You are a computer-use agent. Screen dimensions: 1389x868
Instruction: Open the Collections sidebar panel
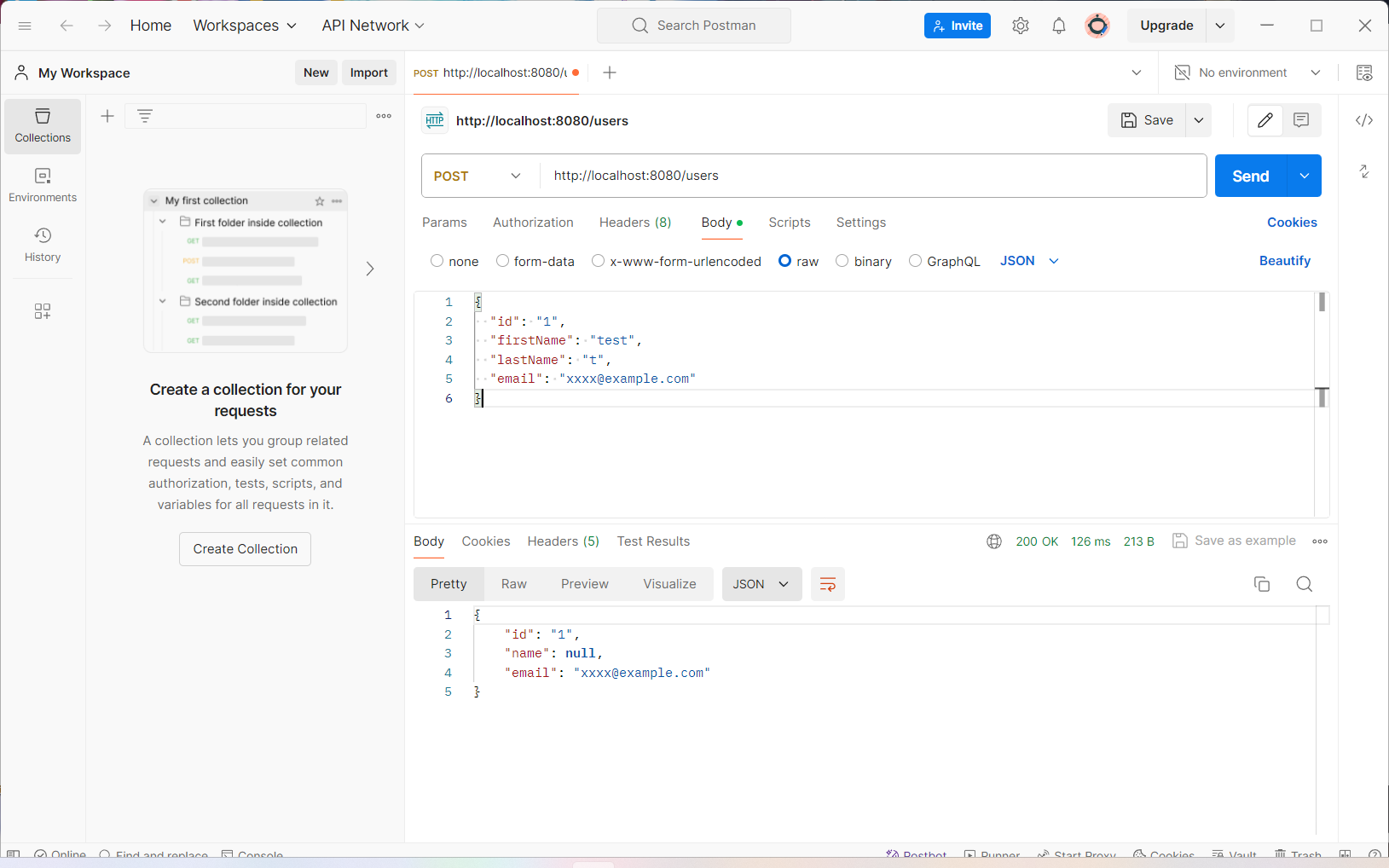pyautogui.click(x=43, y=126)
